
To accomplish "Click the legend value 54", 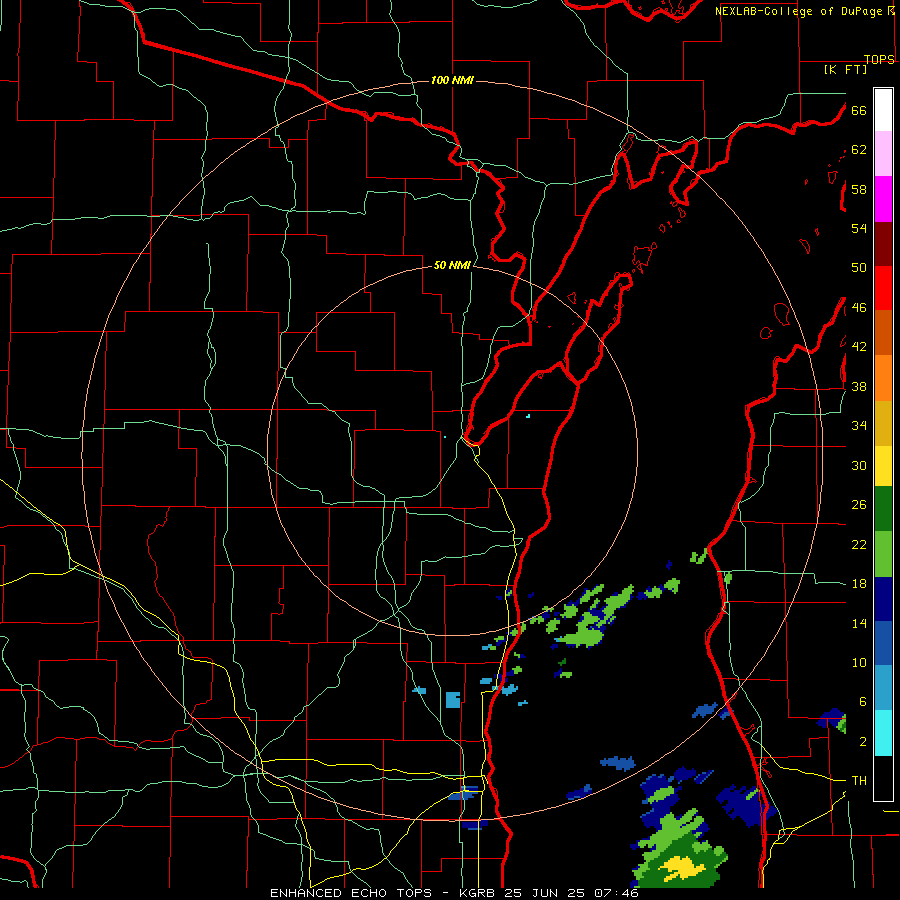I will click(x=859, y=228).
